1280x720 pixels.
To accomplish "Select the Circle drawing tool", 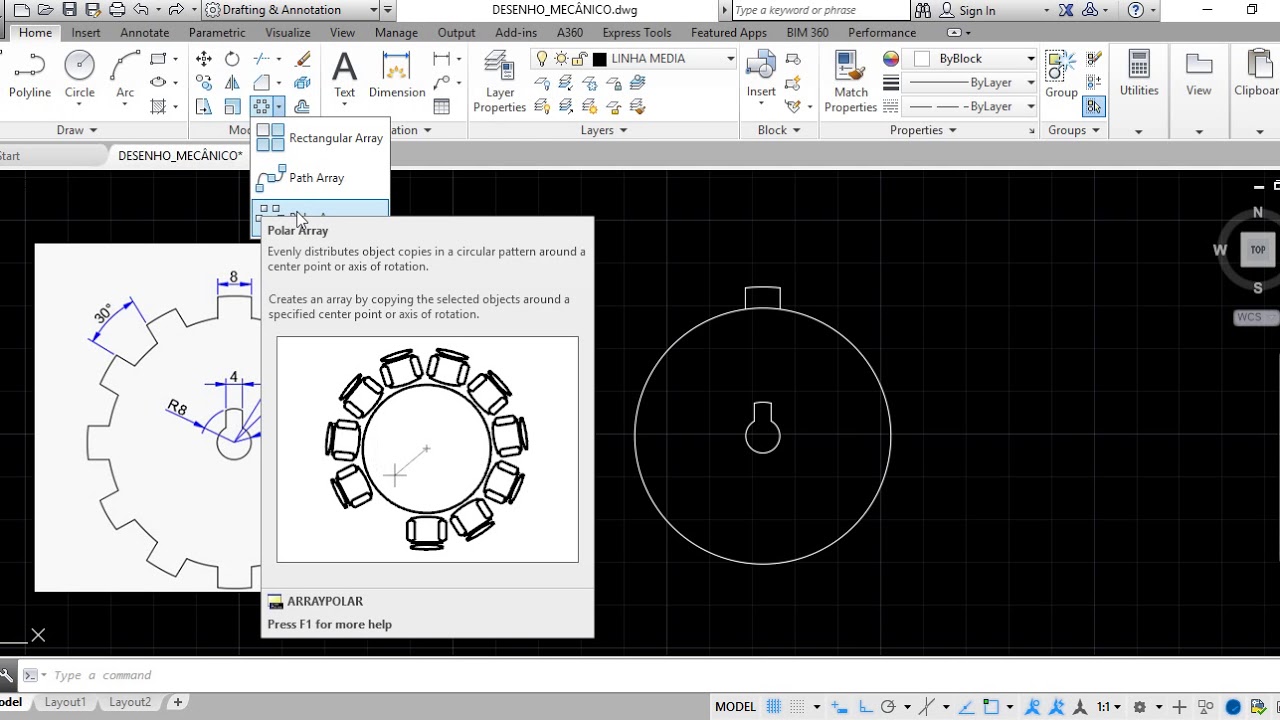I will pos(80,76).
